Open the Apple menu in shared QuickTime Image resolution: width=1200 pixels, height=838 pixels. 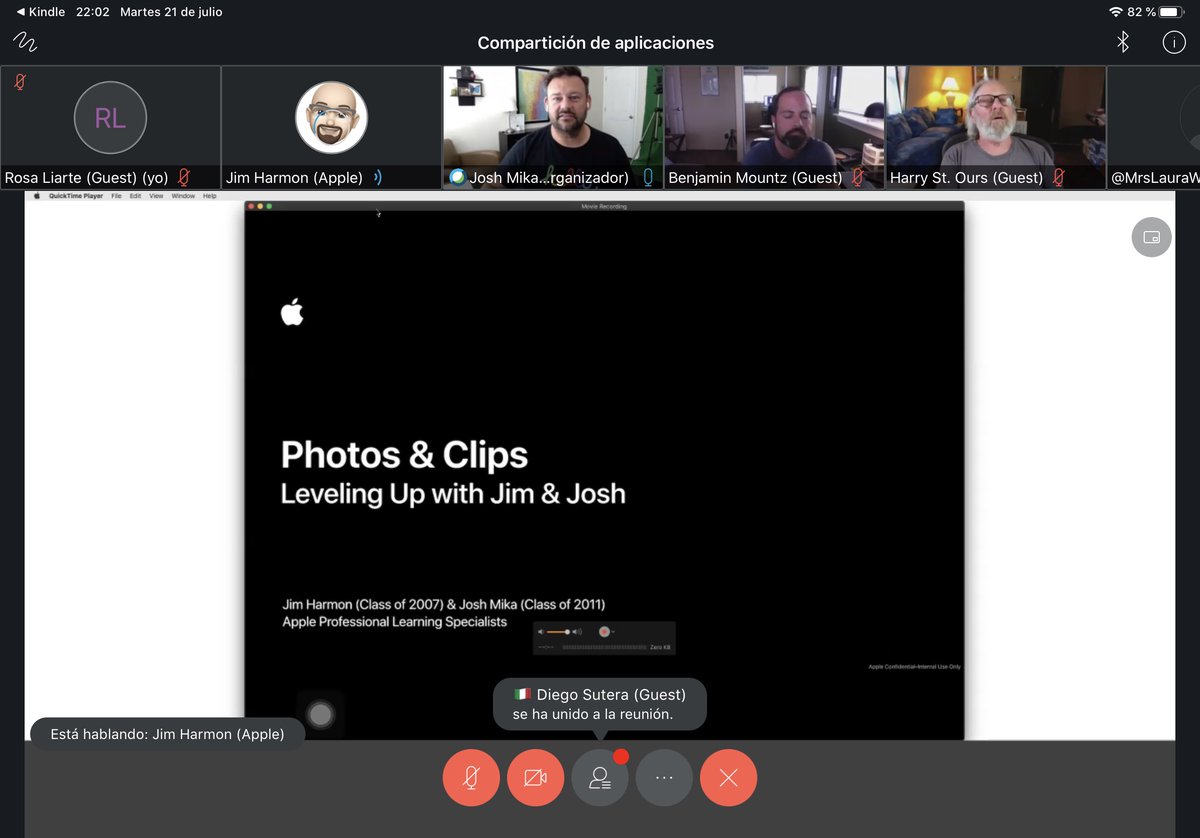[x=37, y=196]
